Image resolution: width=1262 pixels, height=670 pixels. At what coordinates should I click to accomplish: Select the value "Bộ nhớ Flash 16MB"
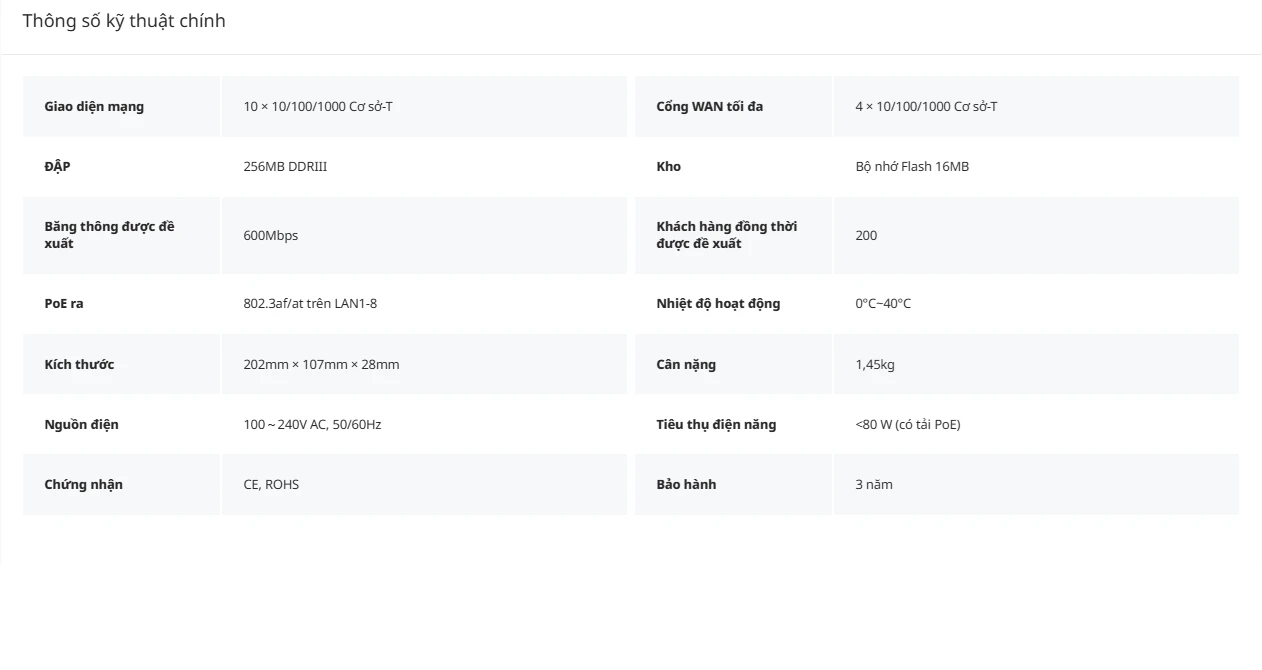click(912, 167)
